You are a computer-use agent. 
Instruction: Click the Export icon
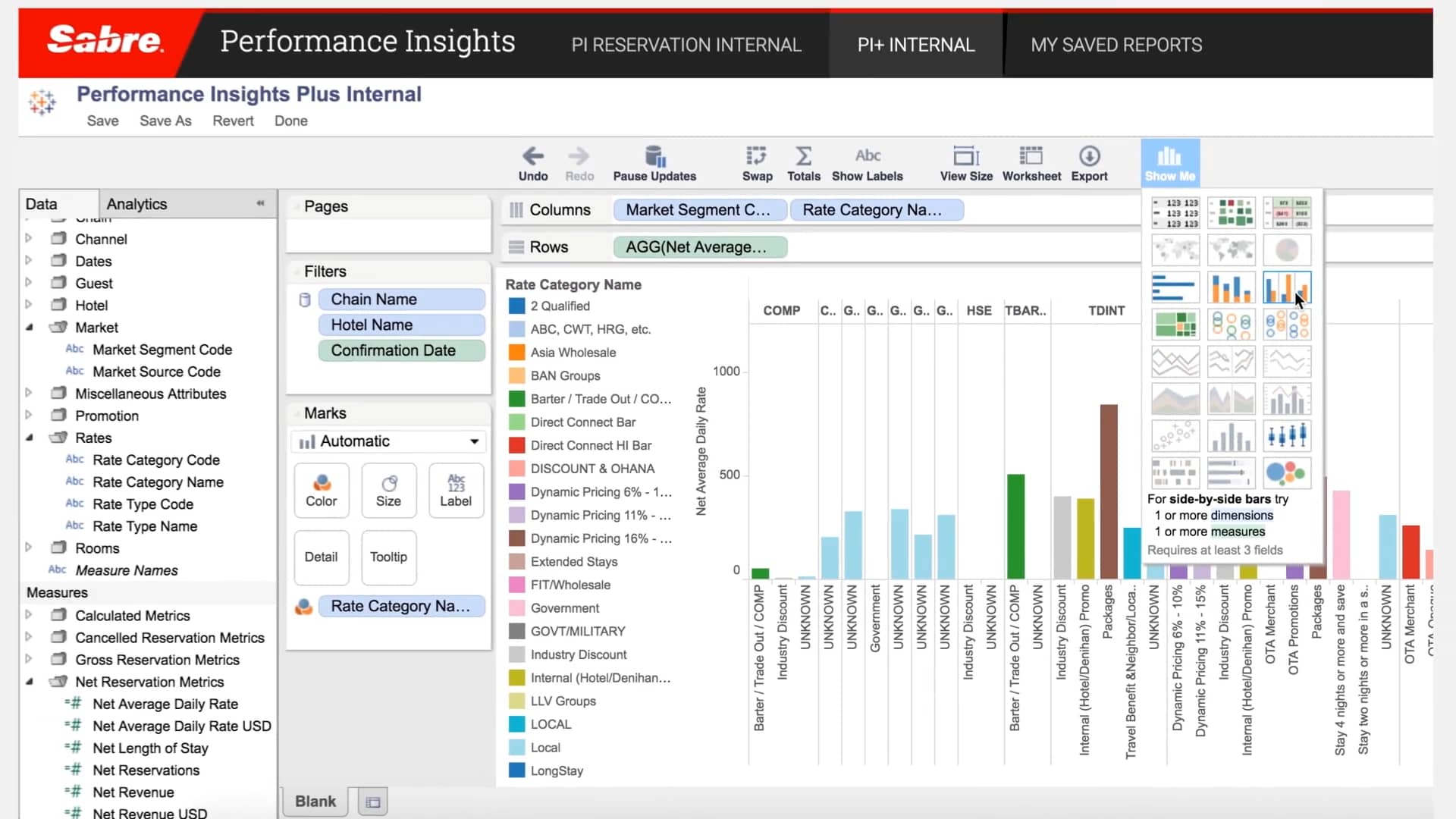click(1089, 162)
